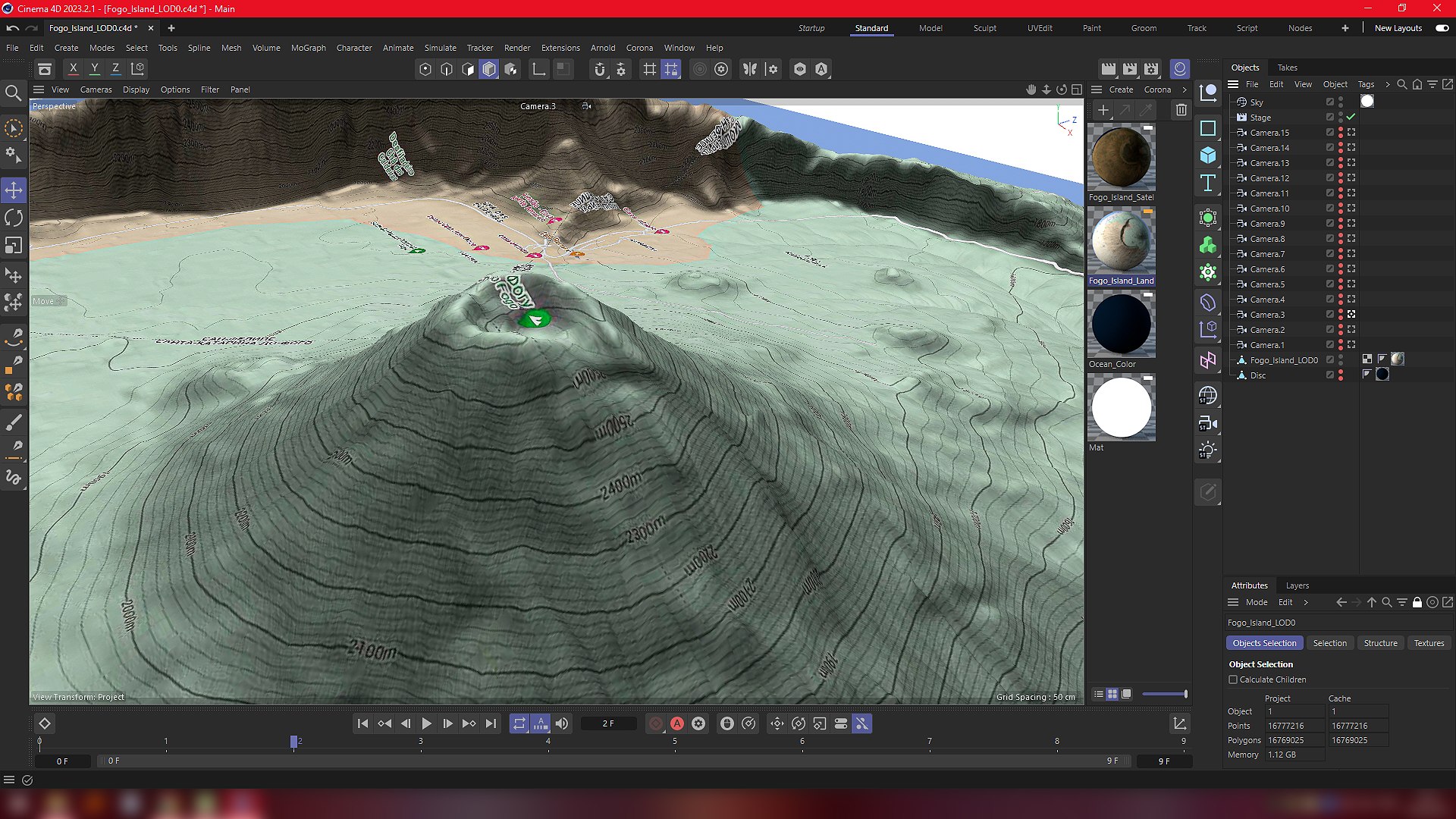1456x819 pixels.
Task: Open the coordinate system toggle icon
Action: point(137,68)
